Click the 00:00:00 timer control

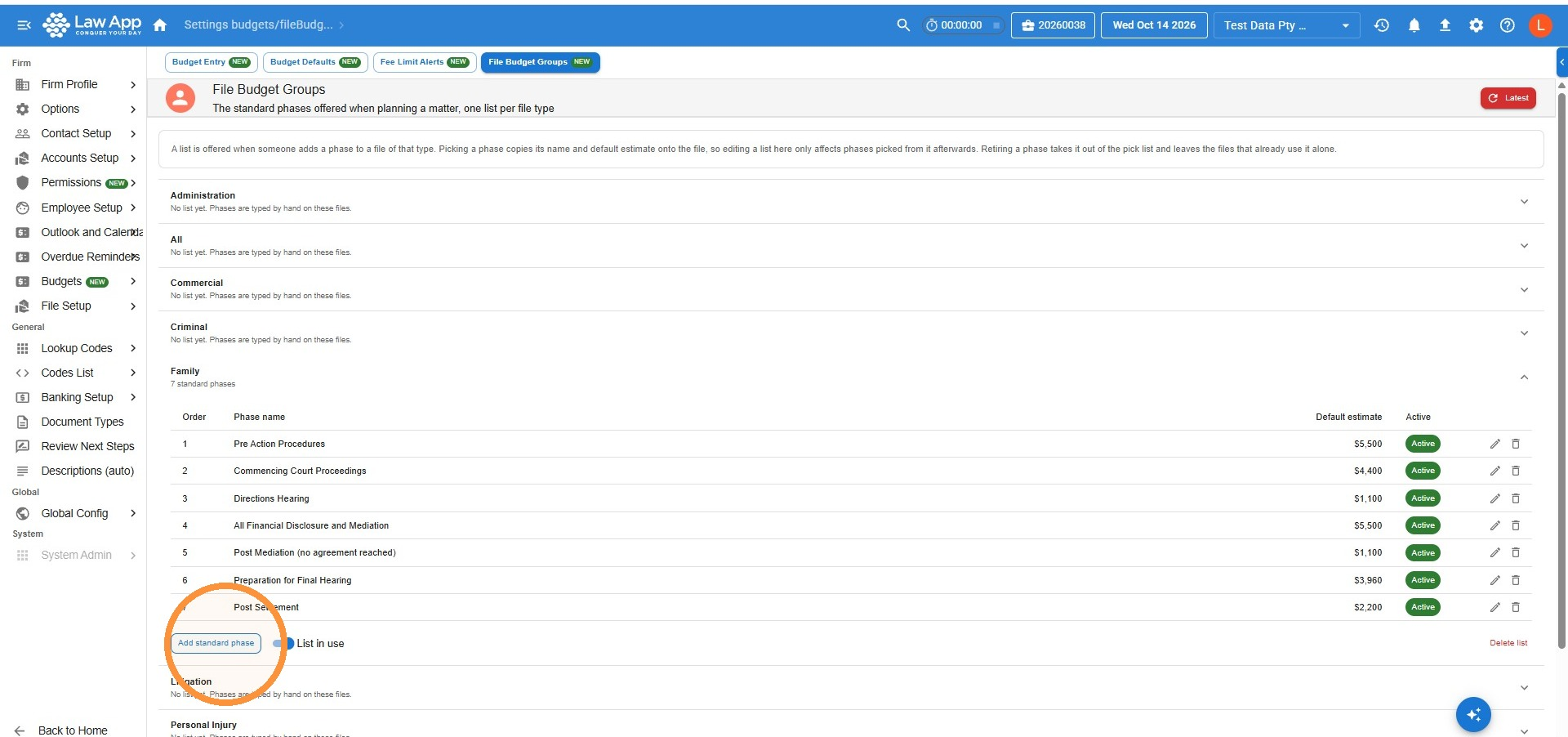963,25
